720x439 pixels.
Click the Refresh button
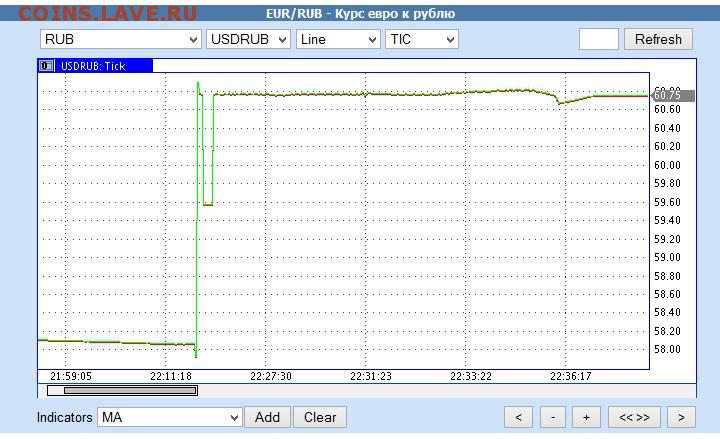(658, 39)
